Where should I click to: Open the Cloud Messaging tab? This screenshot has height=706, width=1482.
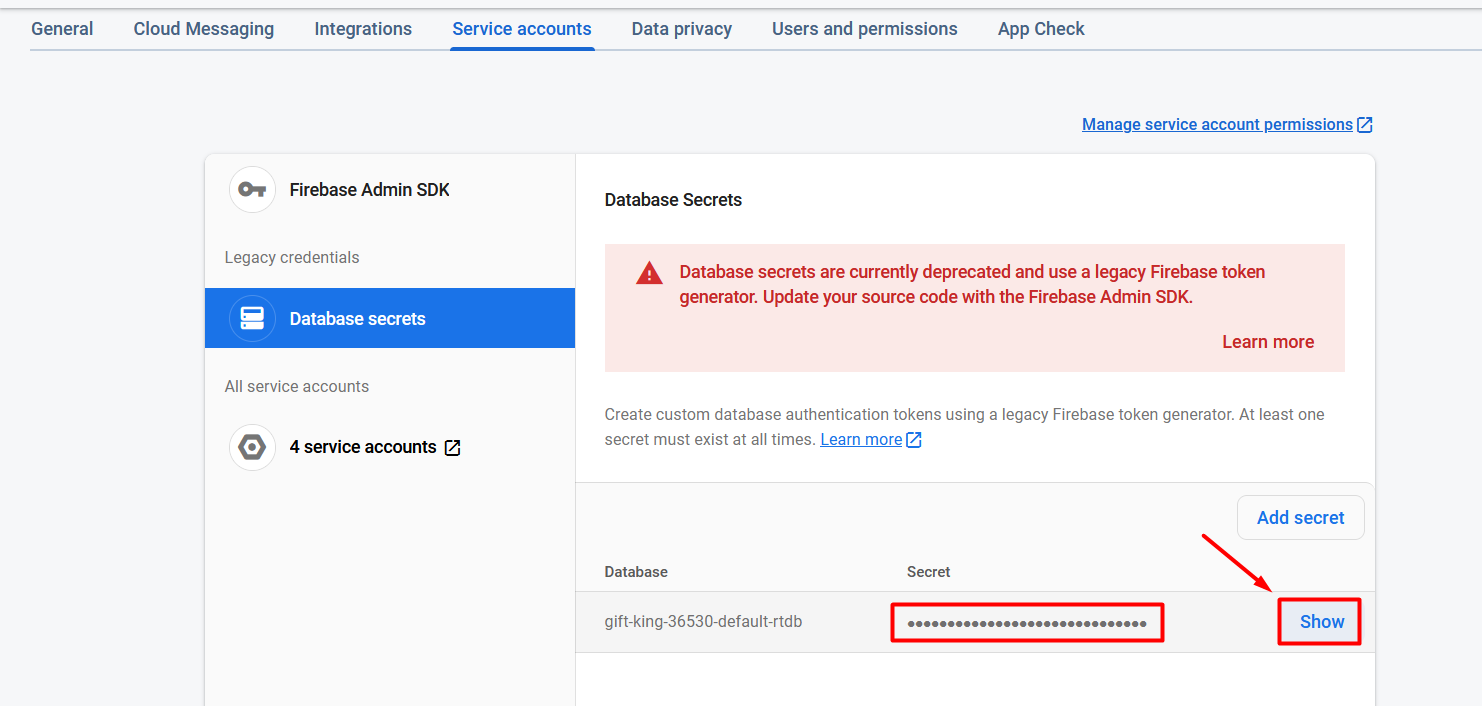(x=204, y=29)
